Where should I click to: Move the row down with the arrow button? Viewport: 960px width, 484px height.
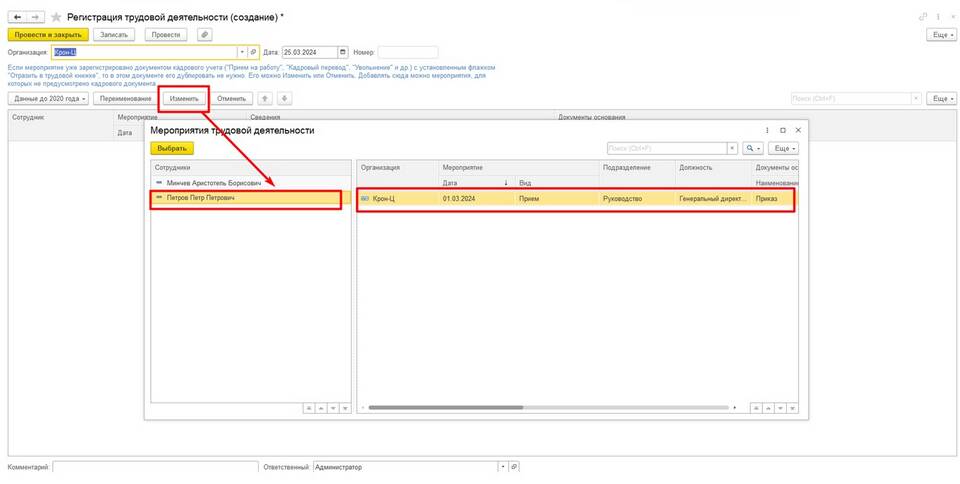(284, 98)
